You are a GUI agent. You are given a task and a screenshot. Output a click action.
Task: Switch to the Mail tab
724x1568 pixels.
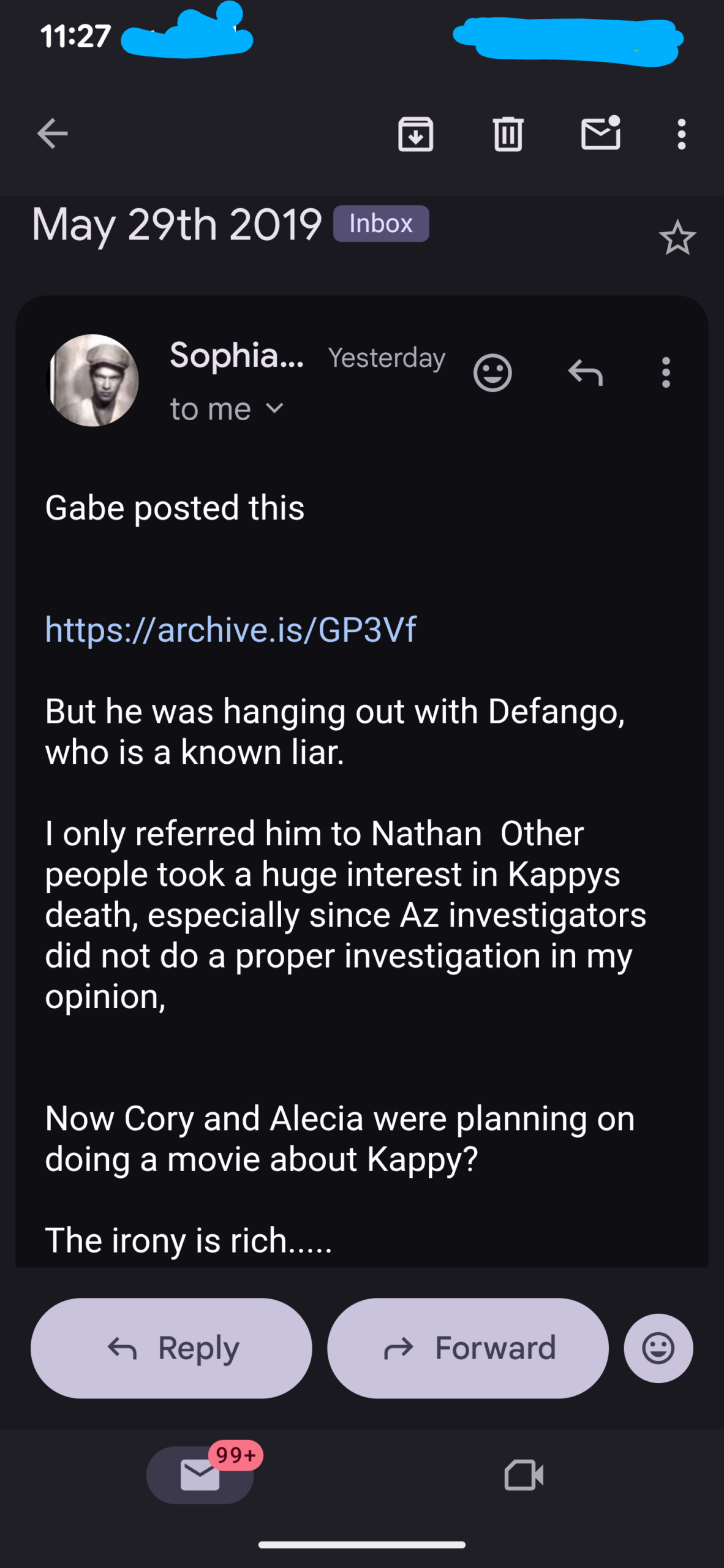coord(200,1474)
